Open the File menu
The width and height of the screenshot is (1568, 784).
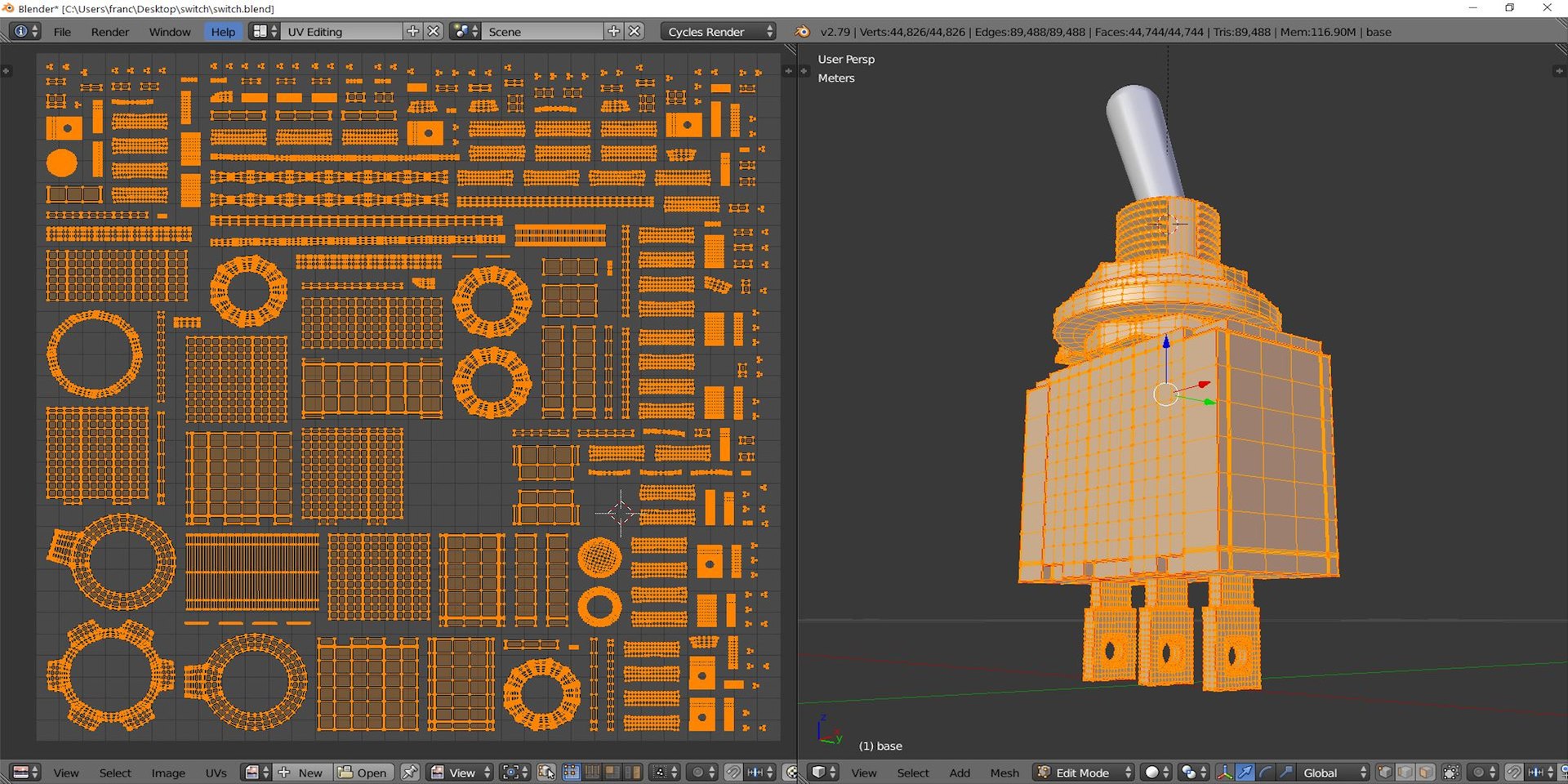[x=62, y=32]
